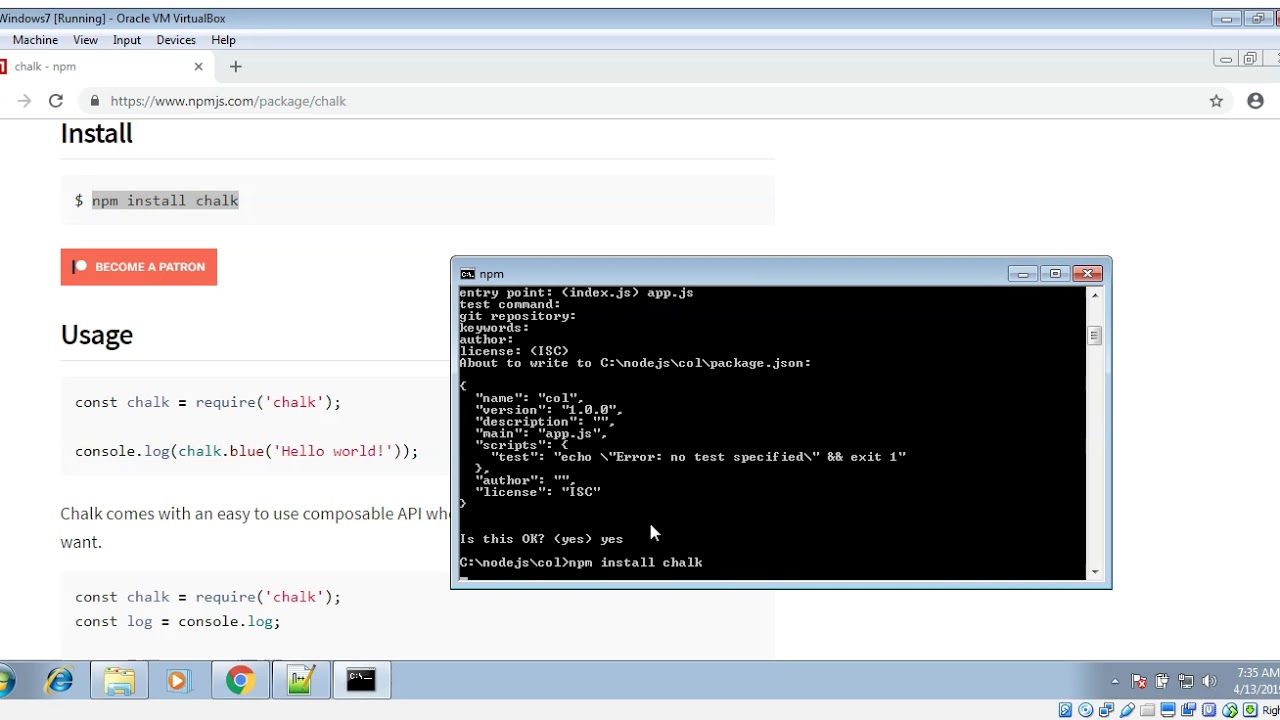This screenshot has width=1280, height=720.
Task: Click the BECOME A PATRON button
Action: coord(139,267)
